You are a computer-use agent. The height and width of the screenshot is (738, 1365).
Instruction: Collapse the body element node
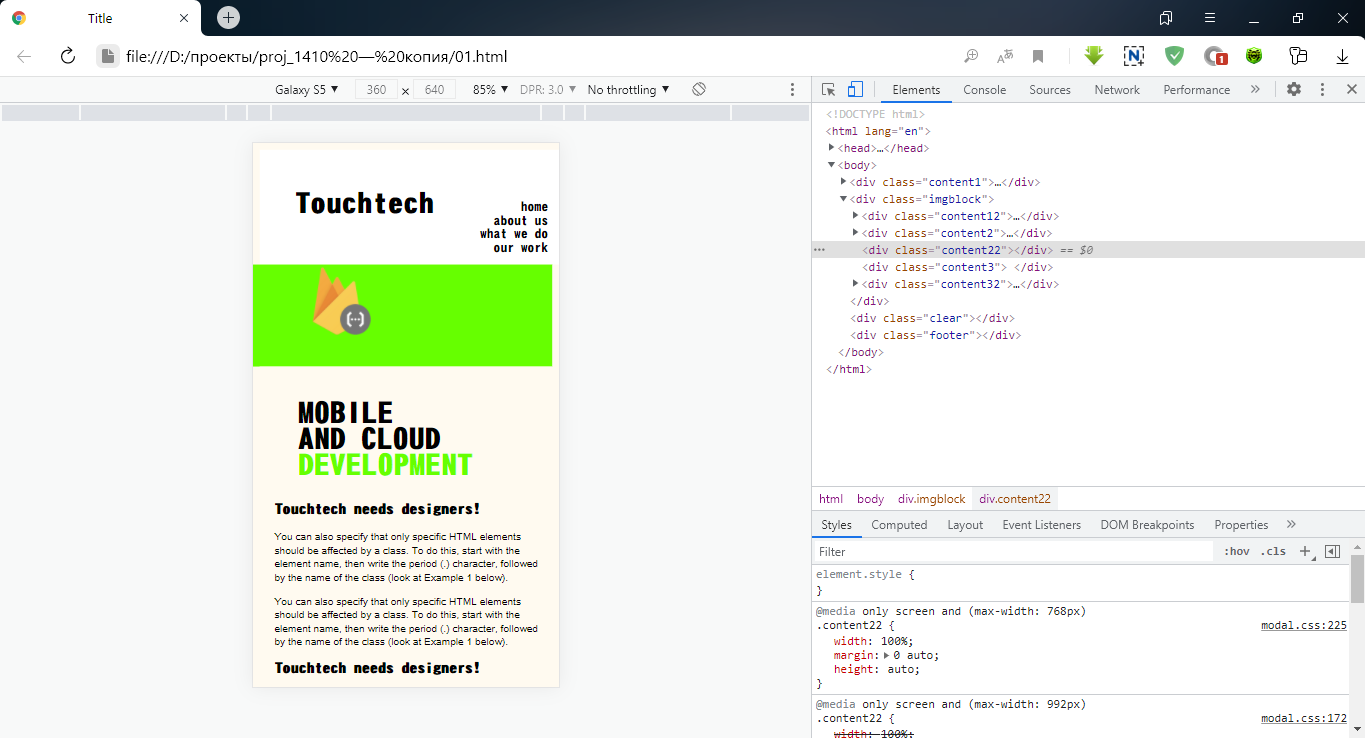point(832,165)
